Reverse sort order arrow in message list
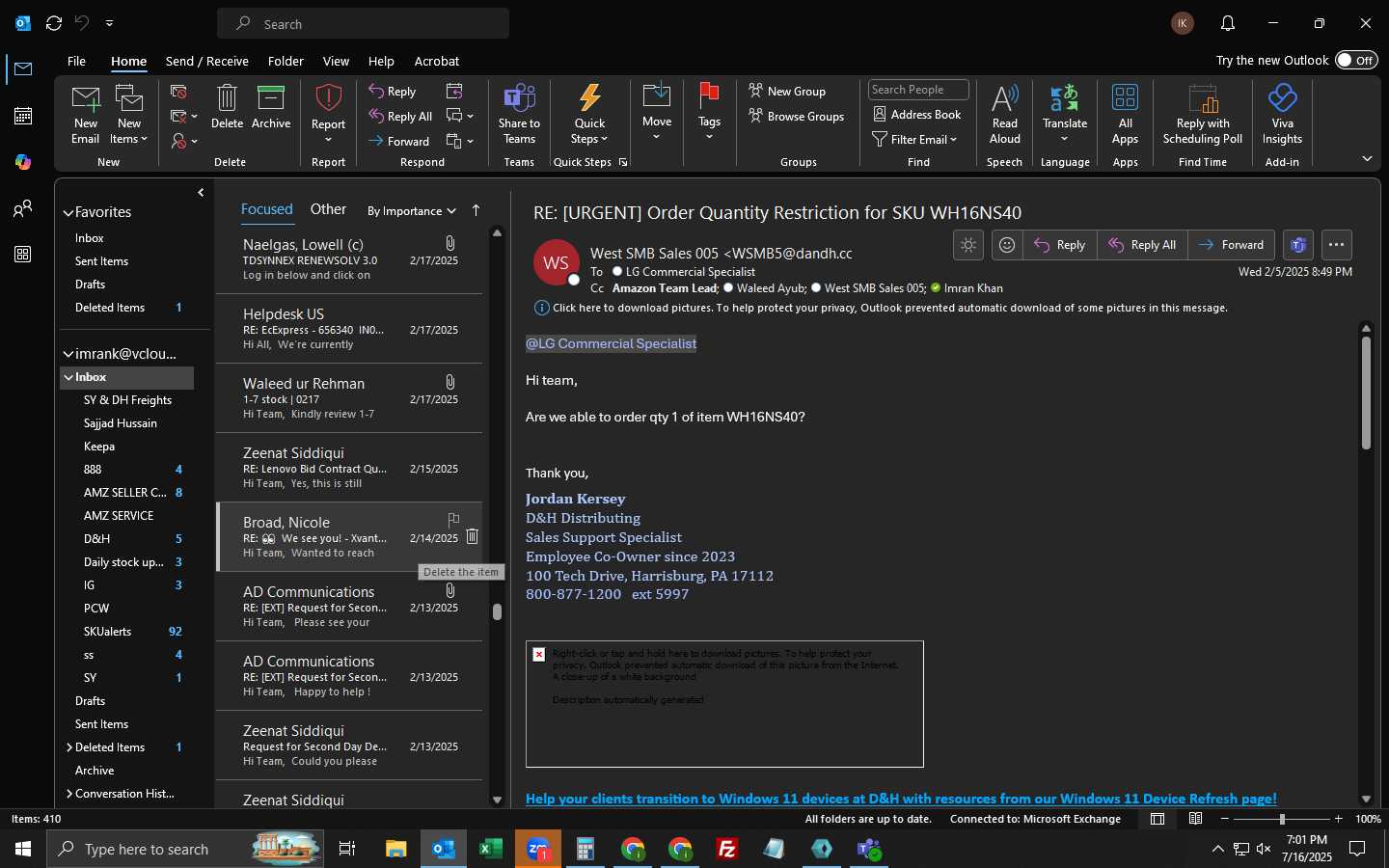This screenshot has height=868, width=1389. (x=476, y=210)
